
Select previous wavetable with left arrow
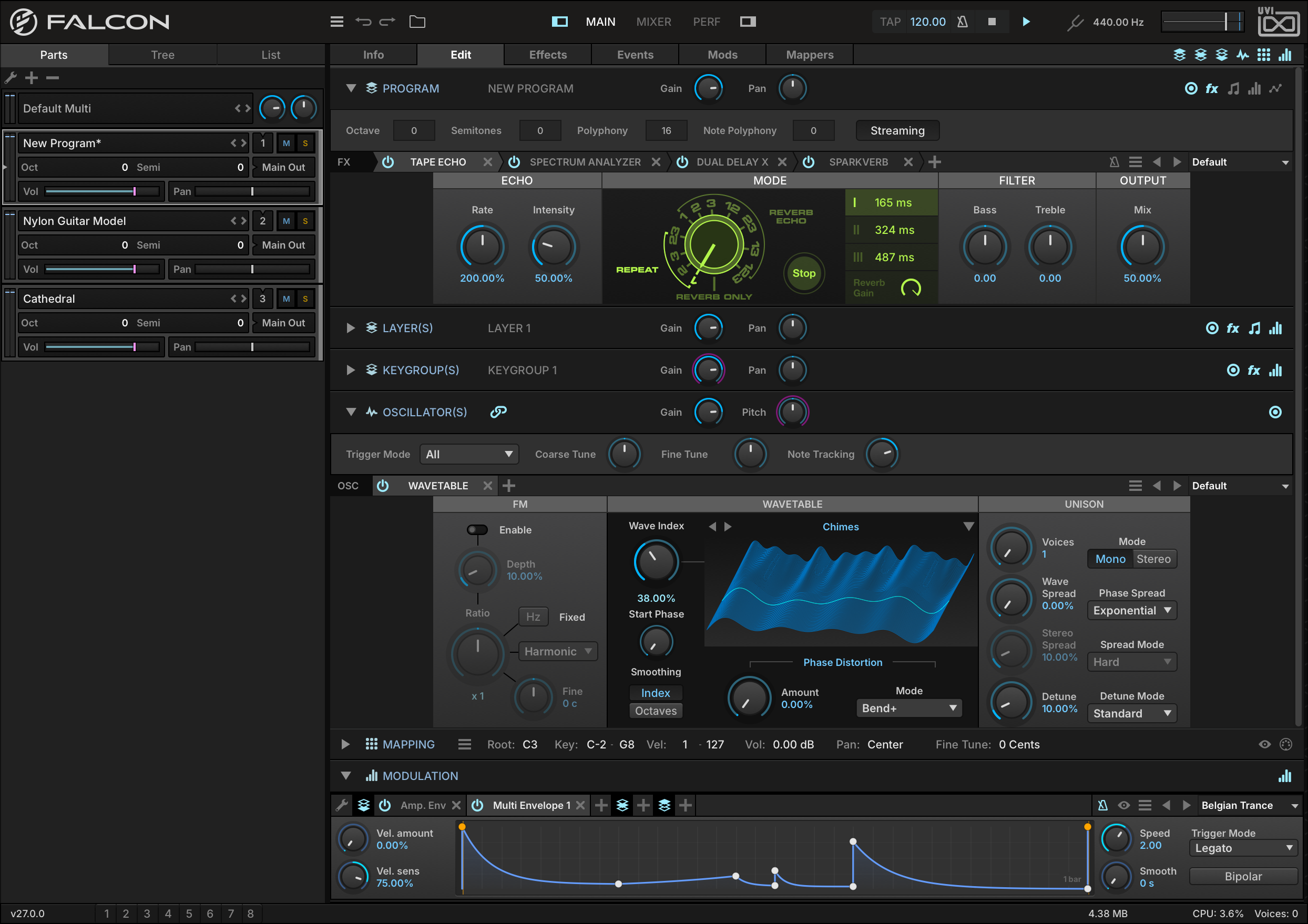click(x=712, y=527)
